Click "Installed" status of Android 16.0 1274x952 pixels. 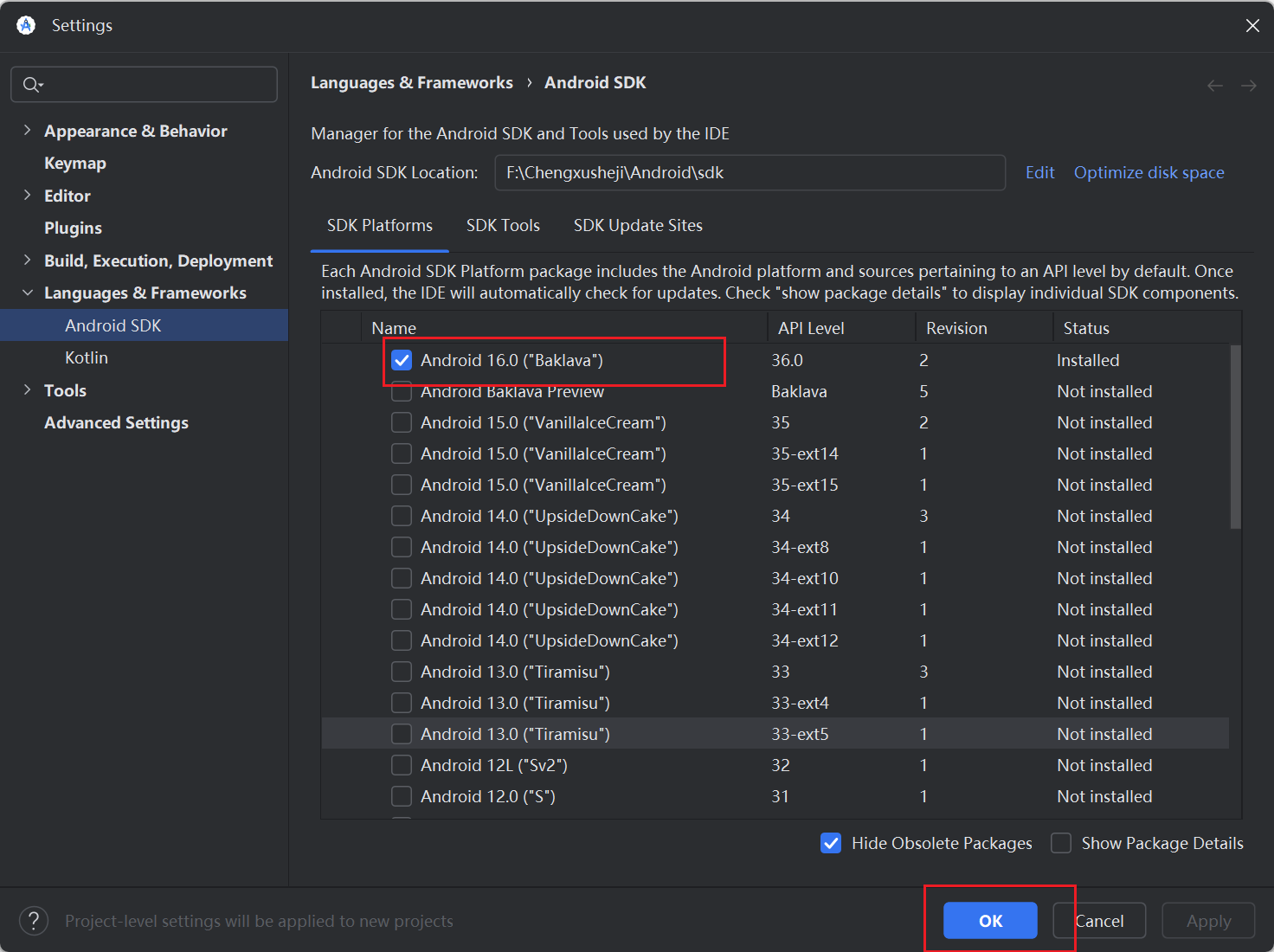coord(1088,360)
